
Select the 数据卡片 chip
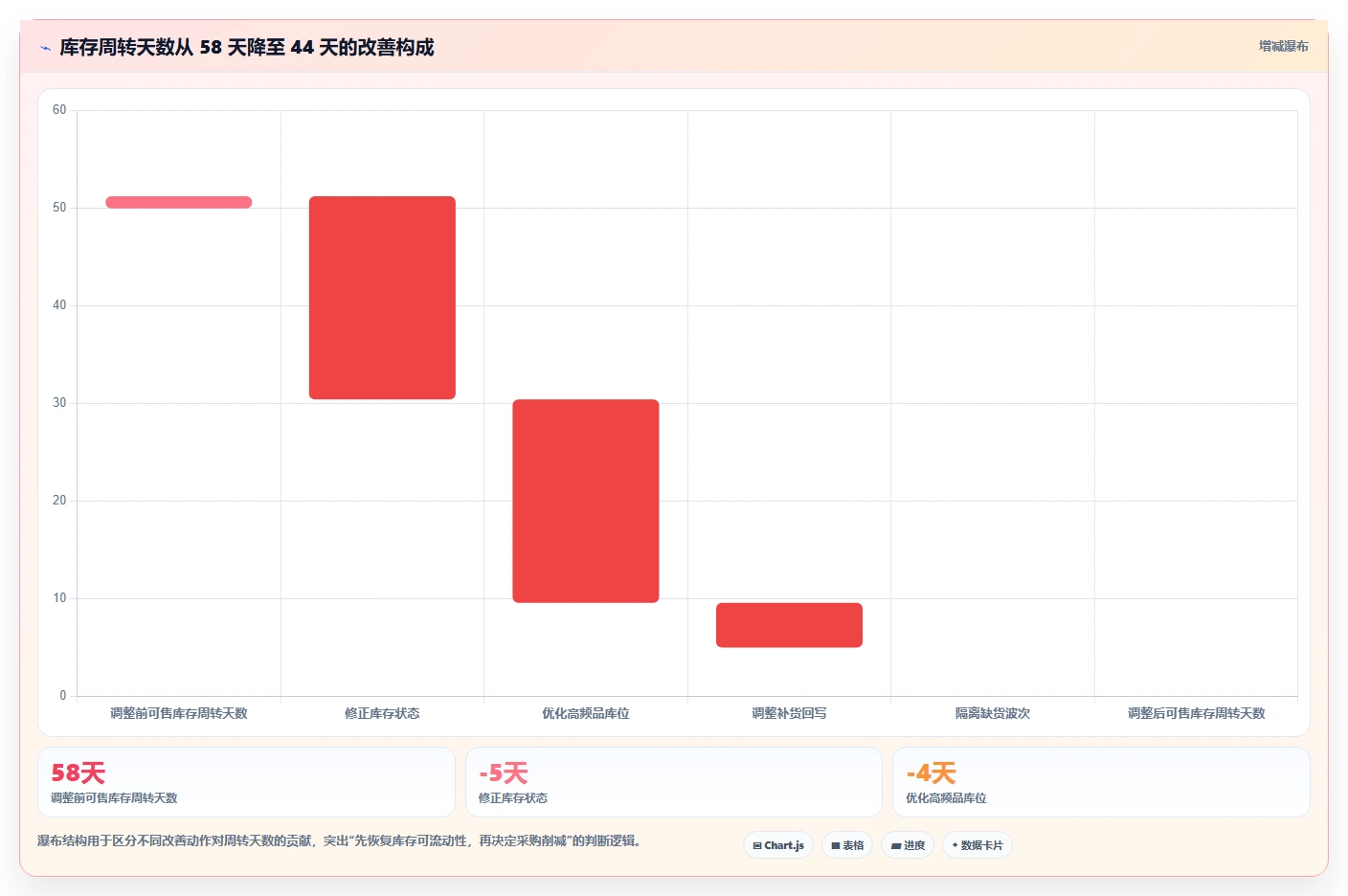pos(977,845)
